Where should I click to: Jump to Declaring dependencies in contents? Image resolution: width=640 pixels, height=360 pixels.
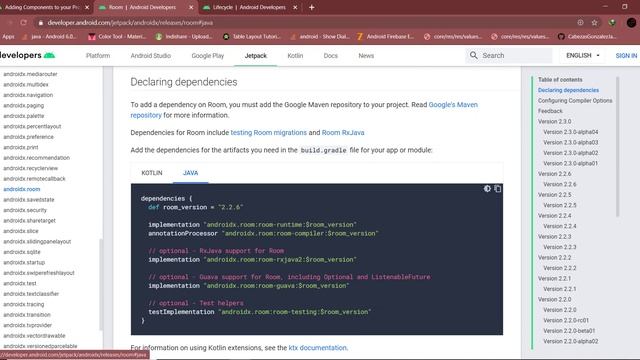click(568, 90)
